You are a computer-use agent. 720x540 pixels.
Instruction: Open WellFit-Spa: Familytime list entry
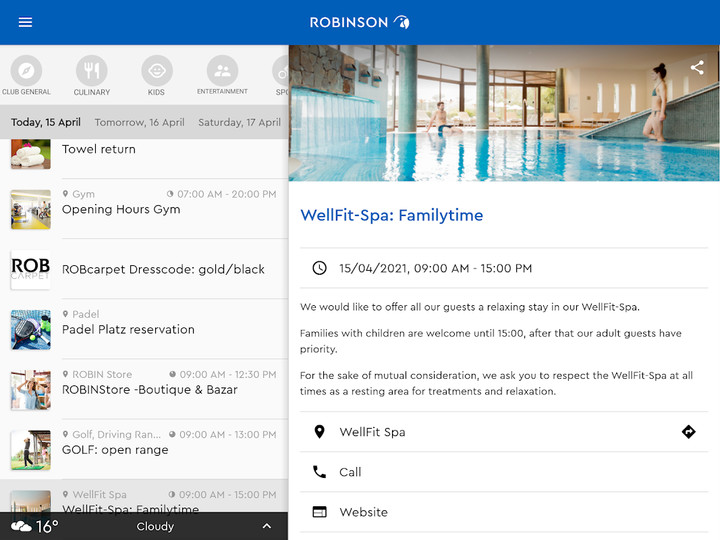point(144,496)
